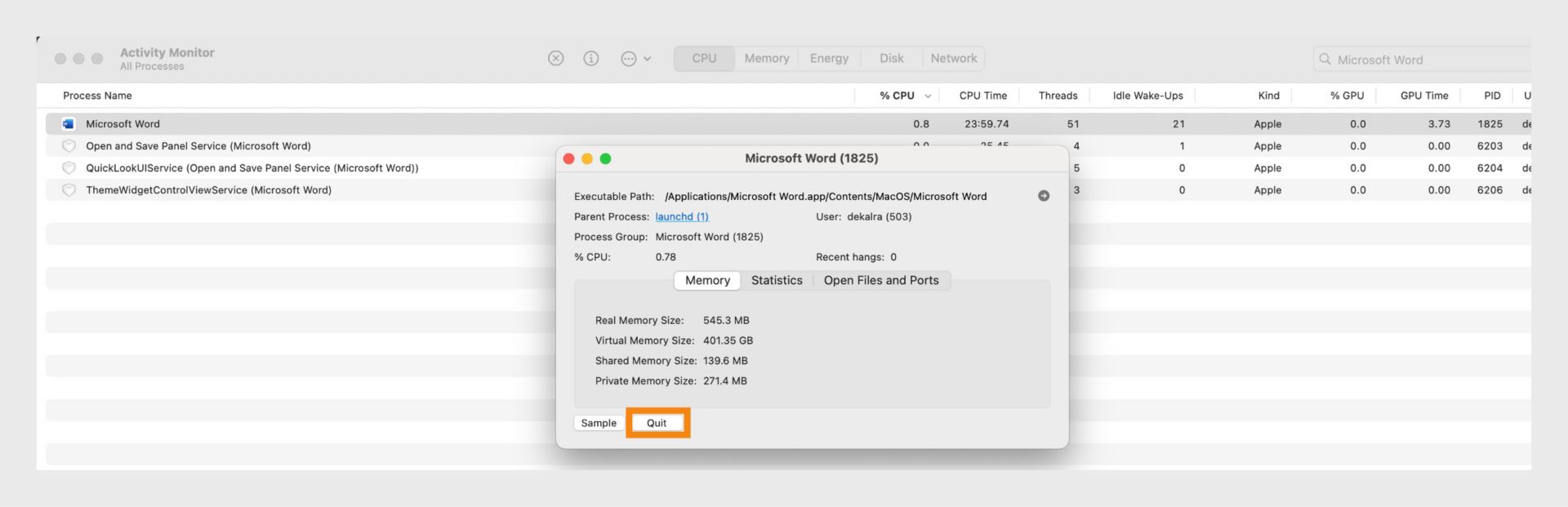
Task: Click shield icon beside QuickLookUIService row
Action: click(69, 168)
